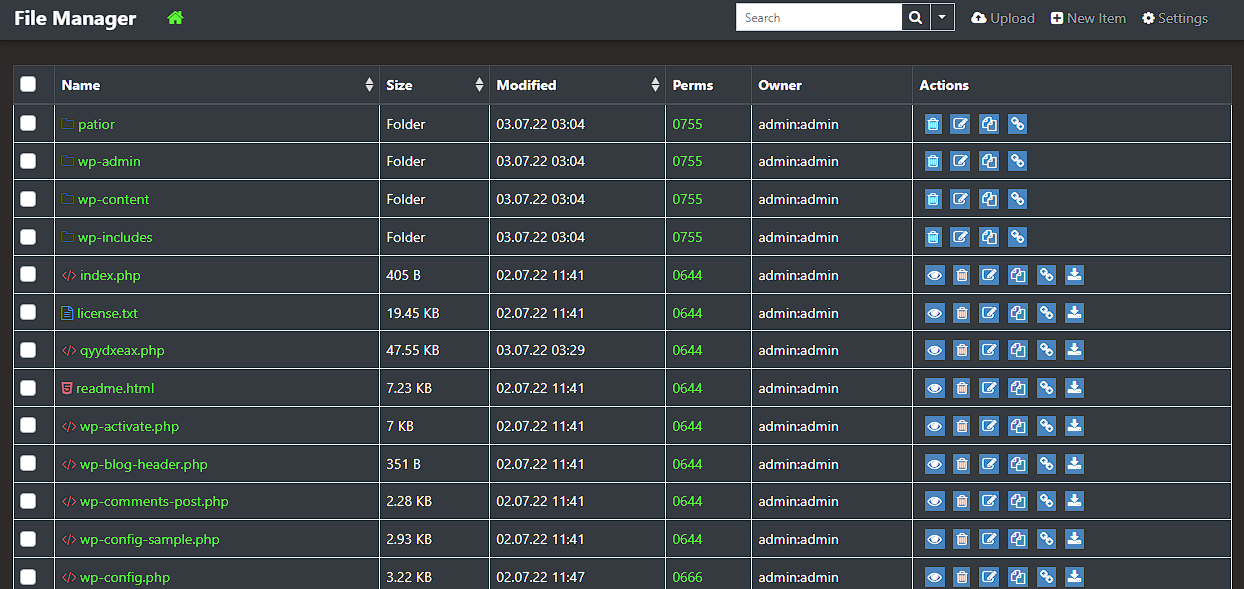Image resolution: width=1244 pixels, height=589 pixels.
Task: Open the Upload page
Action: coord(1003,18)
